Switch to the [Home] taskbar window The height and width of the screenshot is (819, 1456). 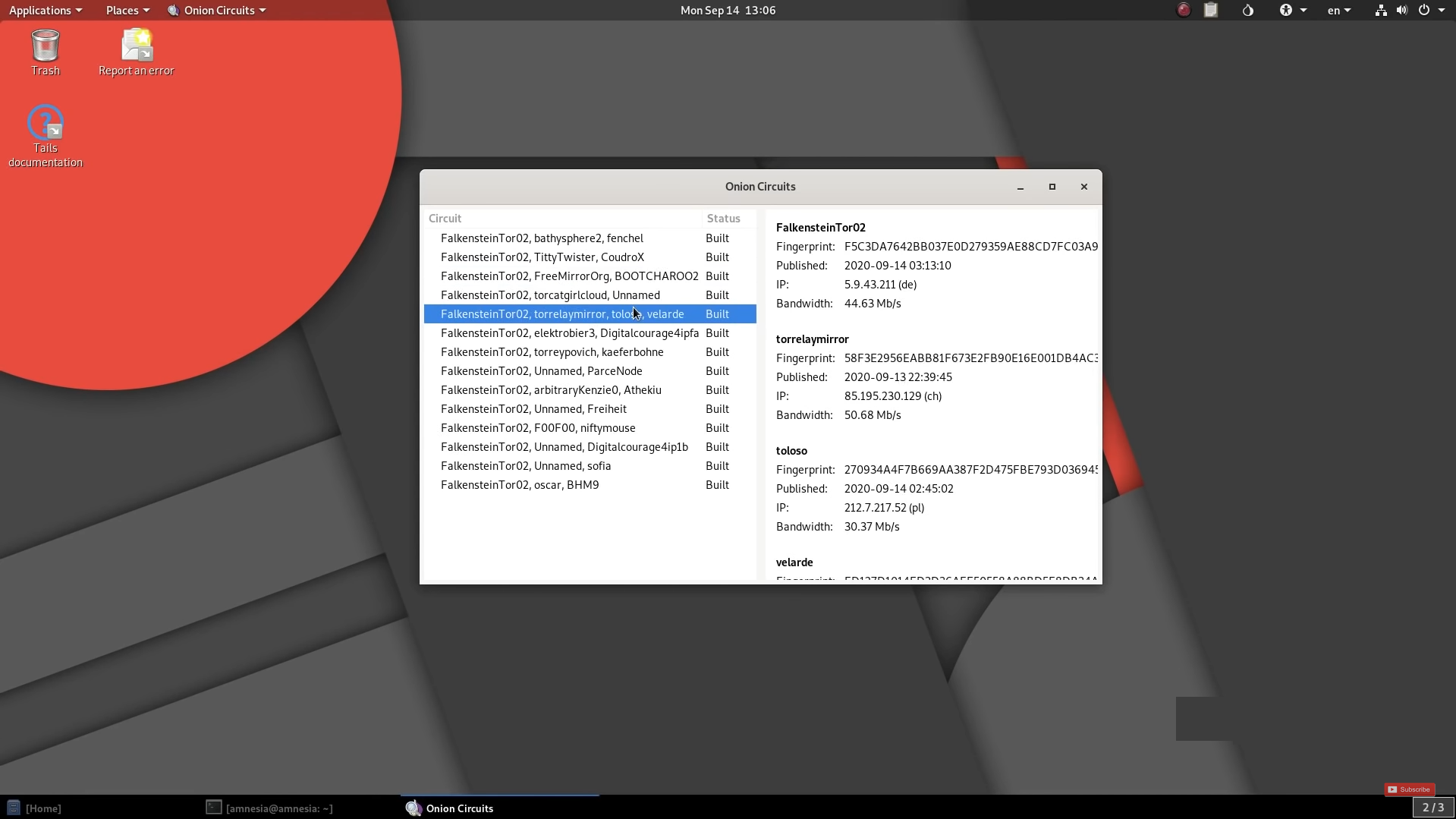click(34, 808)
